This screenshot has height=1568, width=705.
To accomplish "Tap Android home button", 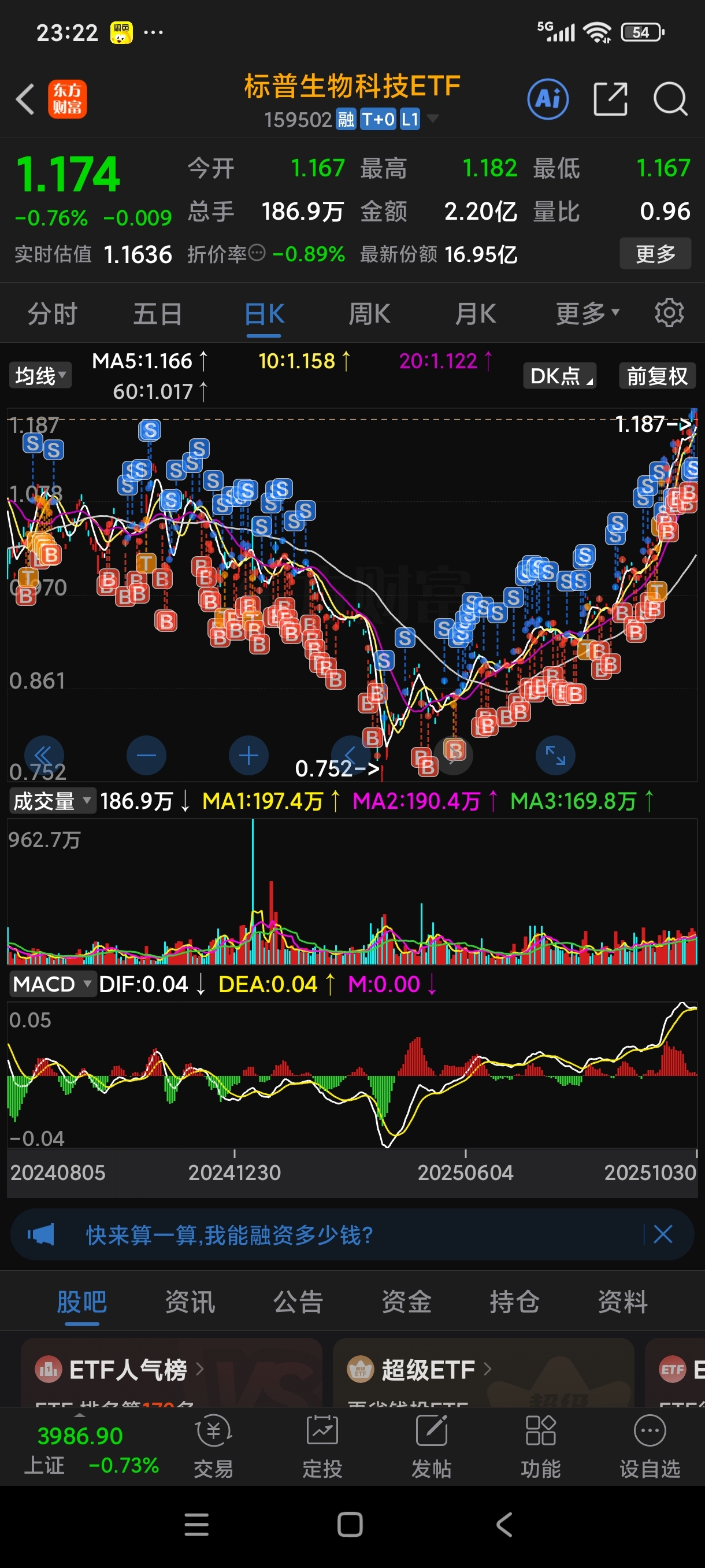I will (350, 1524).
